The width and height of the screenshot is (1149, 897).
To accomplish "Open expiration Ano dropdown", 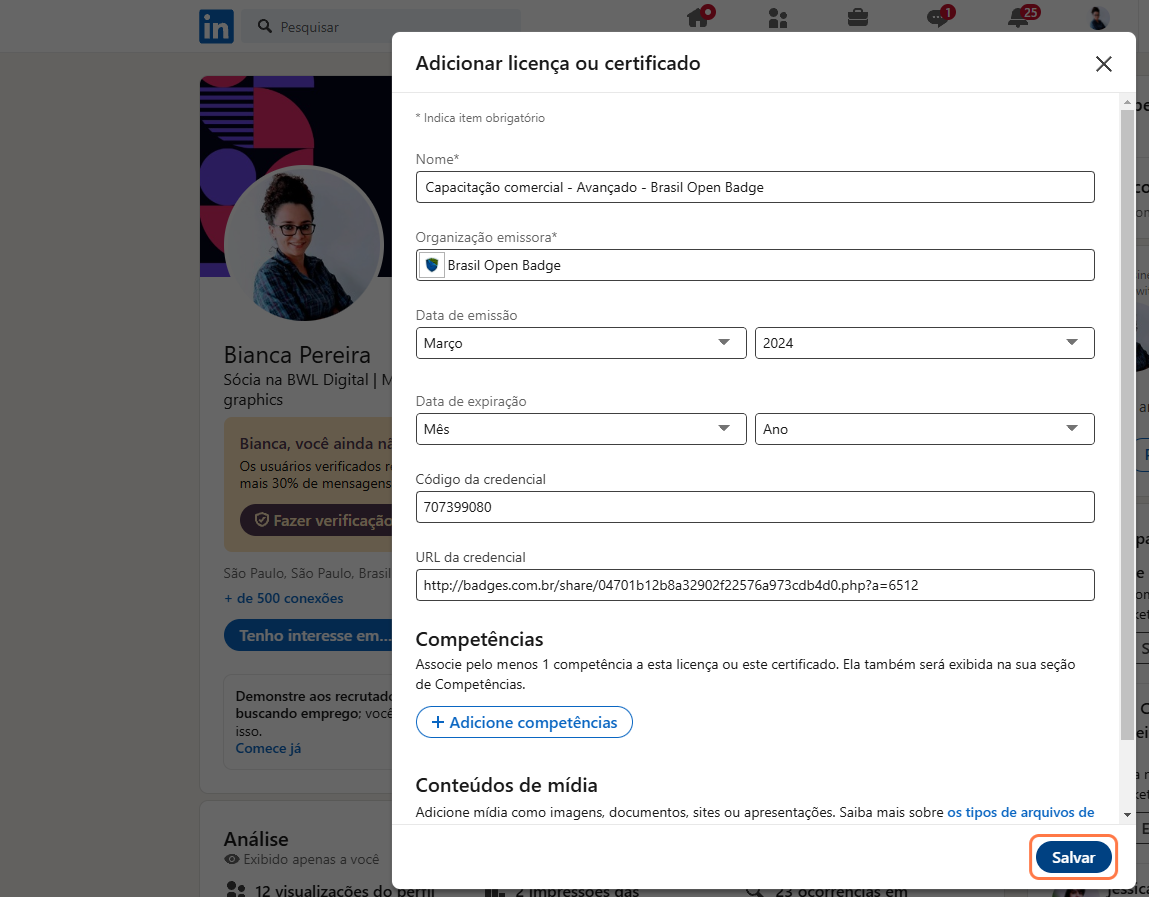I will (x=925, y=429).
